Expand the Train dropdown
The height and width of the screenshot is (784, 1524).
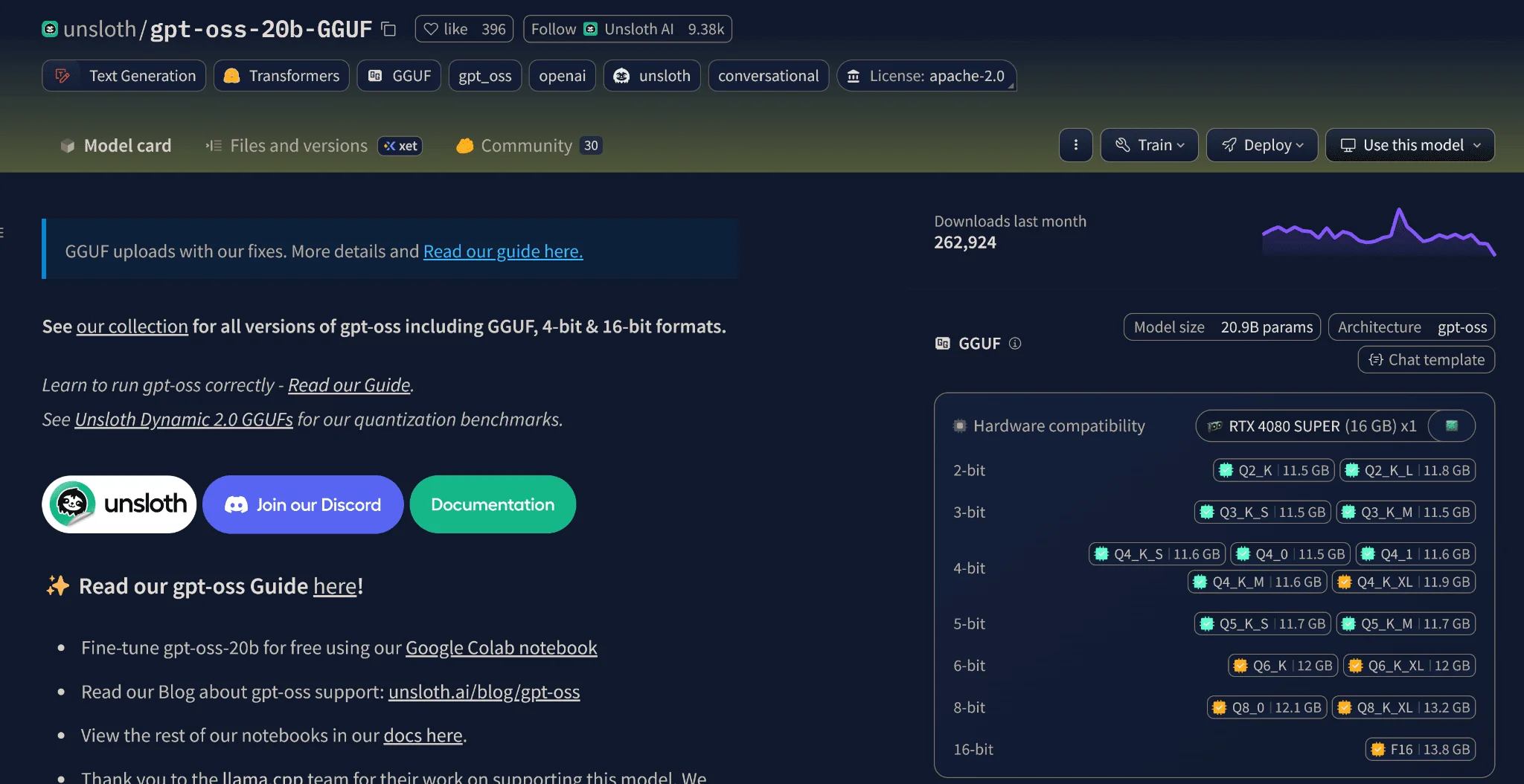point(1149,145)
